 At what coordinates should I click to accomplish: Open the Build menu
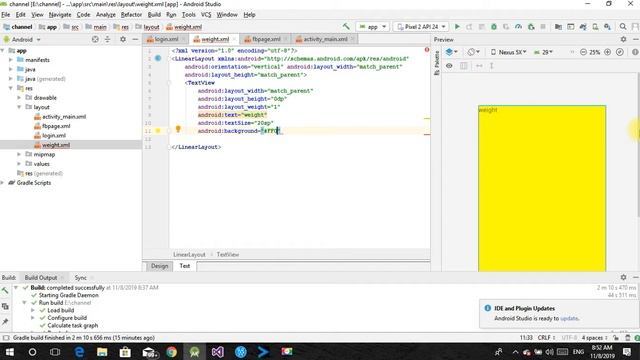click(154, 14)
